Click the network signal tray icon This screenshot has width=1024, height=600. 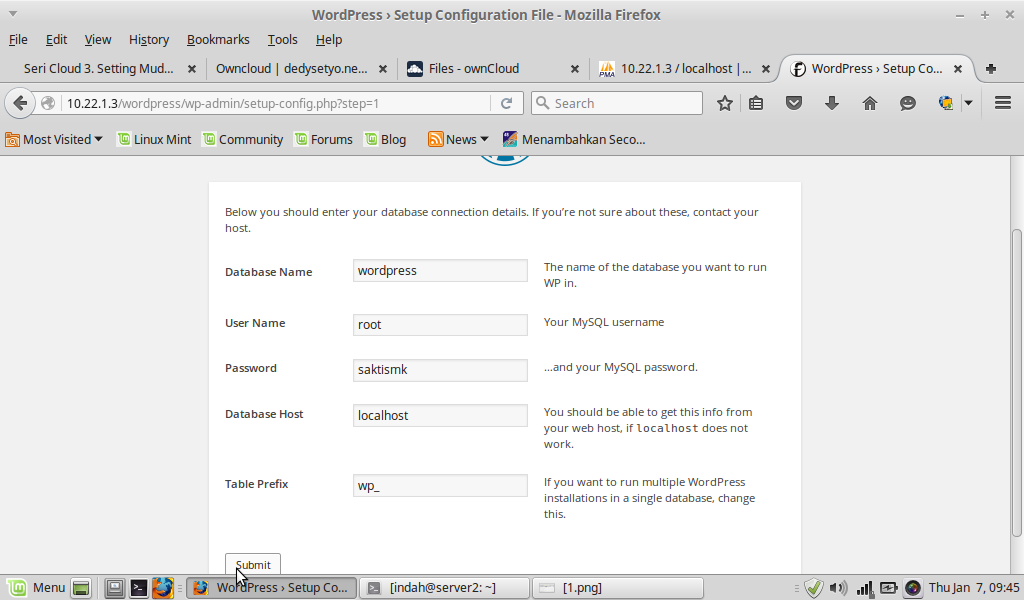click(x=863, y=588)
